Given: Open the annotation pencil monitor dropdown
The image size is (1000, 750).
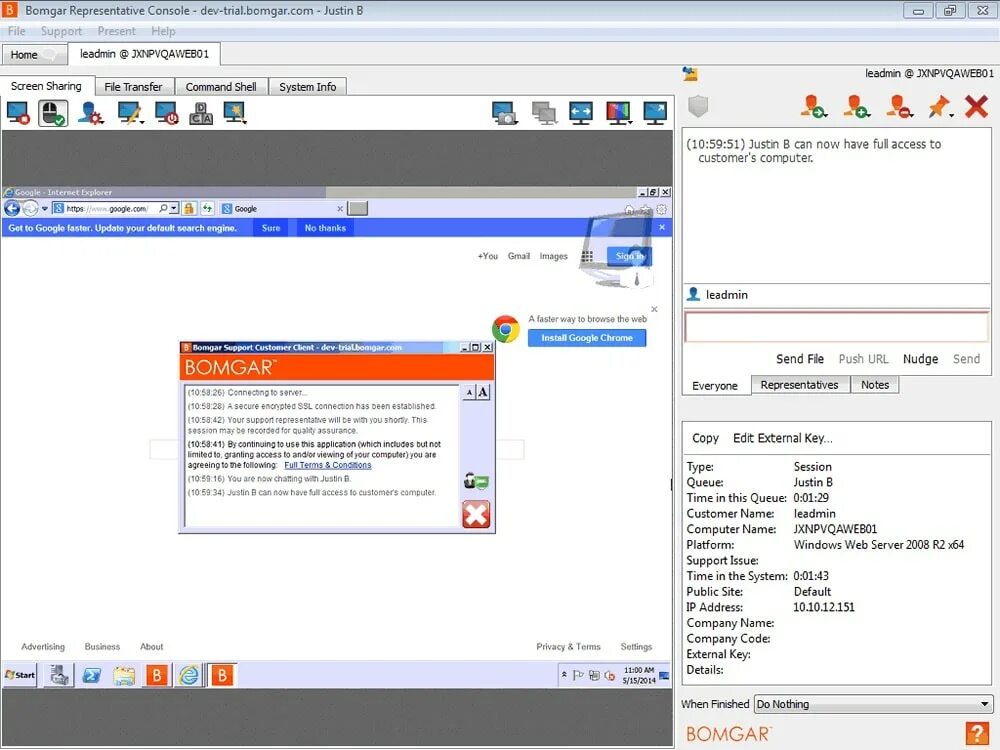Looking at the screenshot, I should (130, 113).
